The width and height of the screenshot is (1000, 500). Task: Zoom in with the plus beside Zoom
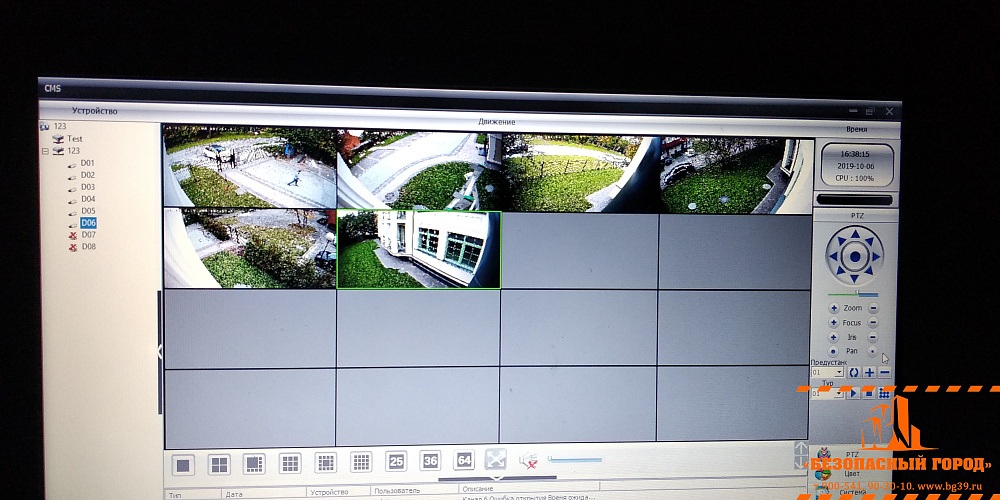point(834,308)
